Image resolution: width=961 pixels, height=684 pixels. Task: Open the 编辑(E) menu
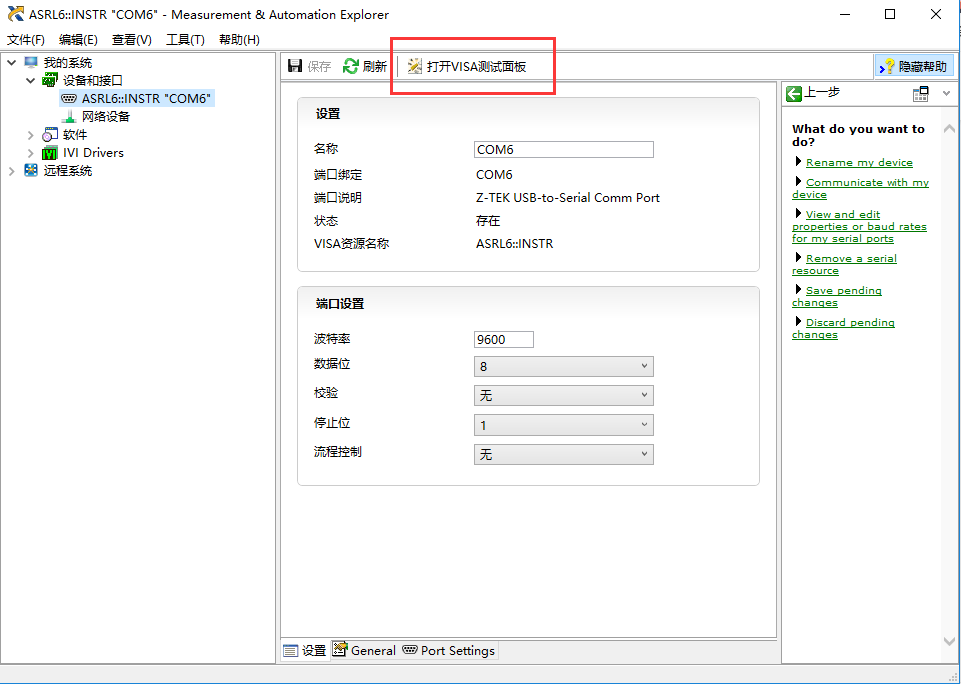(78, 40)
